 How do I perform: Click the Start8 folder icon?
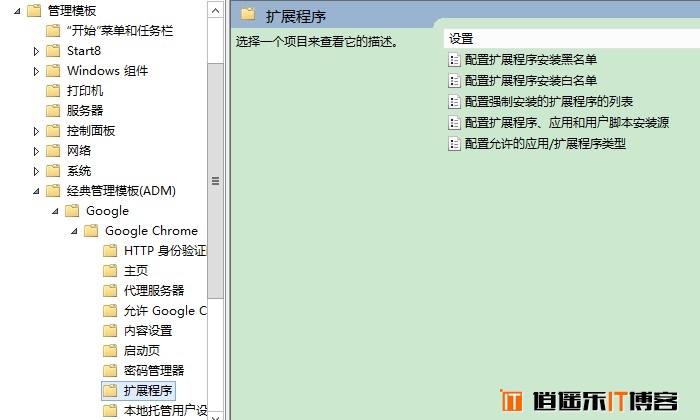point(53,51)
